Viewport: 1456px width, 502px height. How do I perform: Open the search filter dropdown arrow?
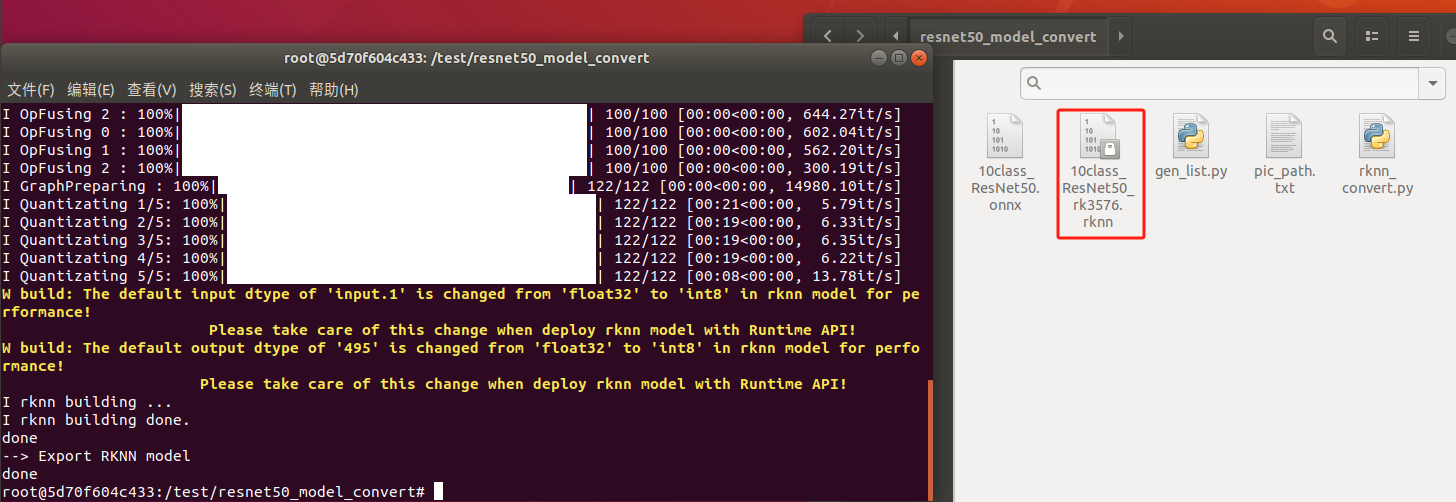[x=1434, y=84]
